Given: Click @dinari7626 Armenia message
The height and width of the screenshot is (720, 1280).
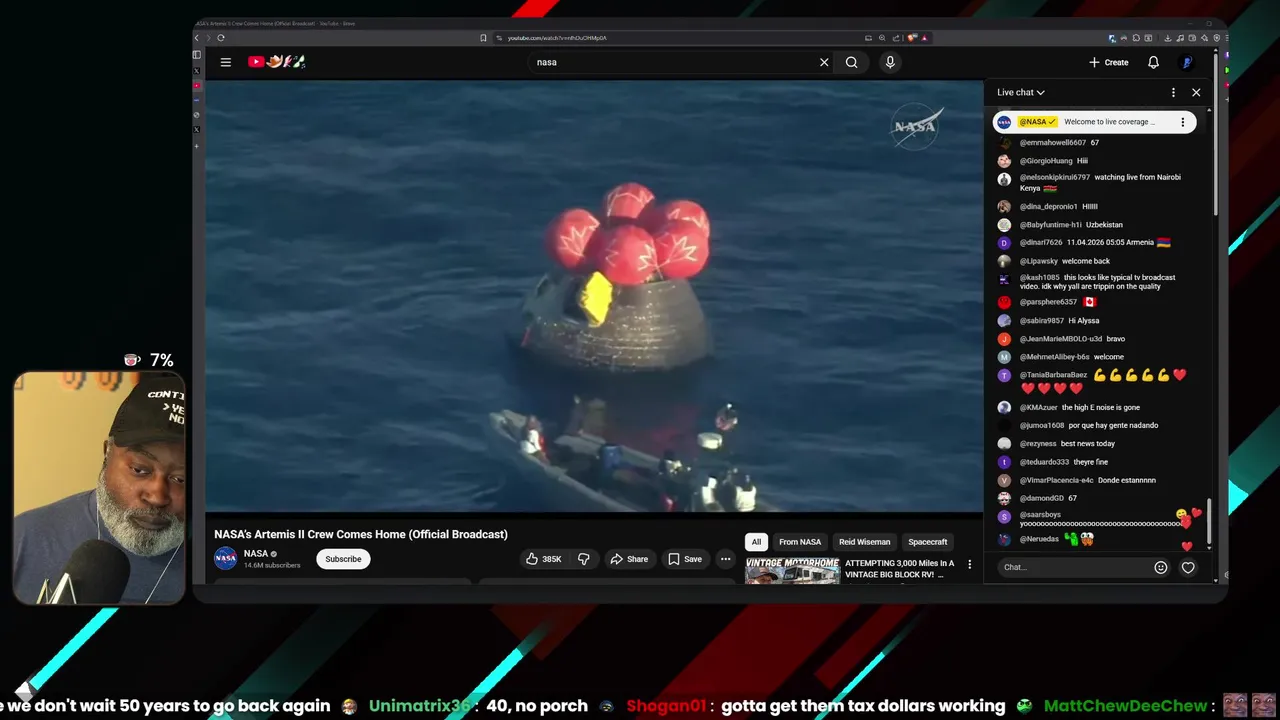Looking at the screenshot, I should [x=1086, y=243].
